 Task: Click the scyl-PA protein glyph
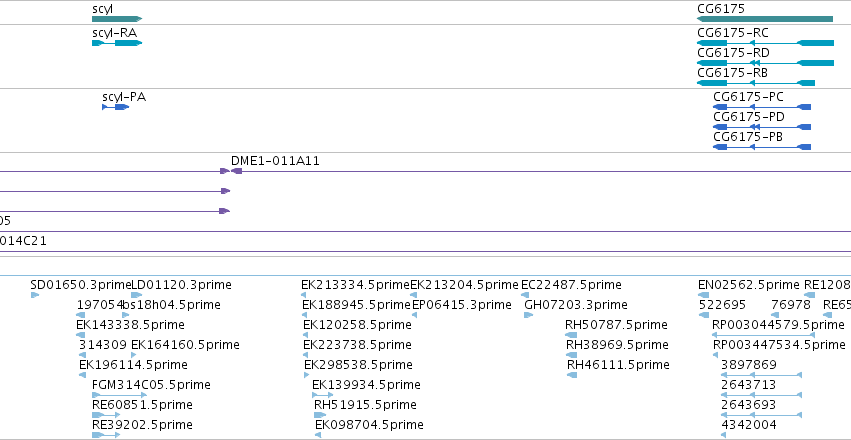pos(116,107)
